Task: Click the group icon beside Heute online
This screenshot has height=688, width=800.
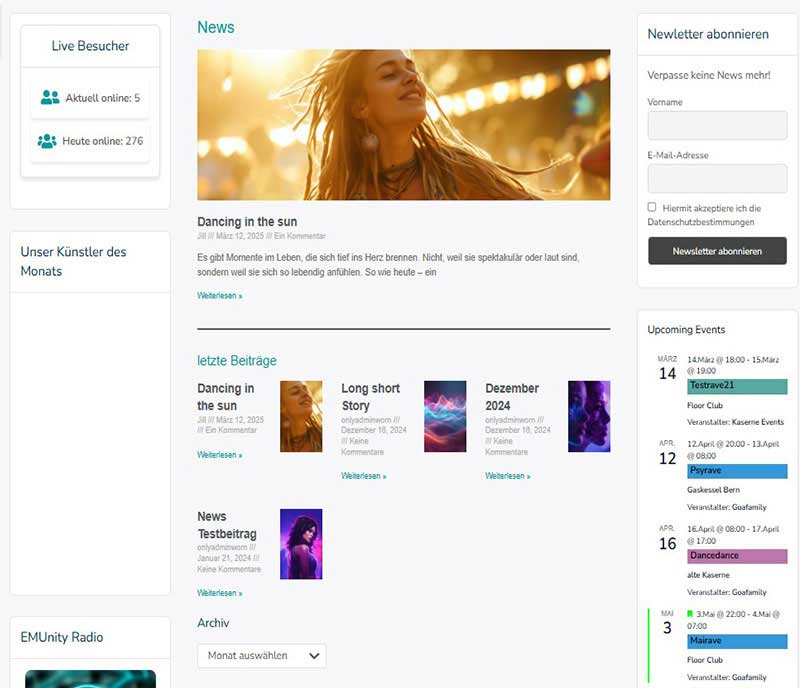Action: click(x=47, y=141)
